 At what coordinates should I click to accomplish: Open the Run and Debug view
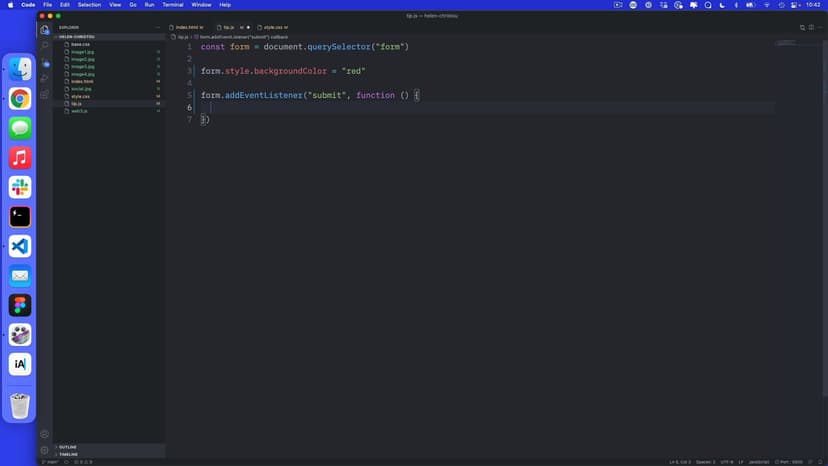[x=45, y=78]
